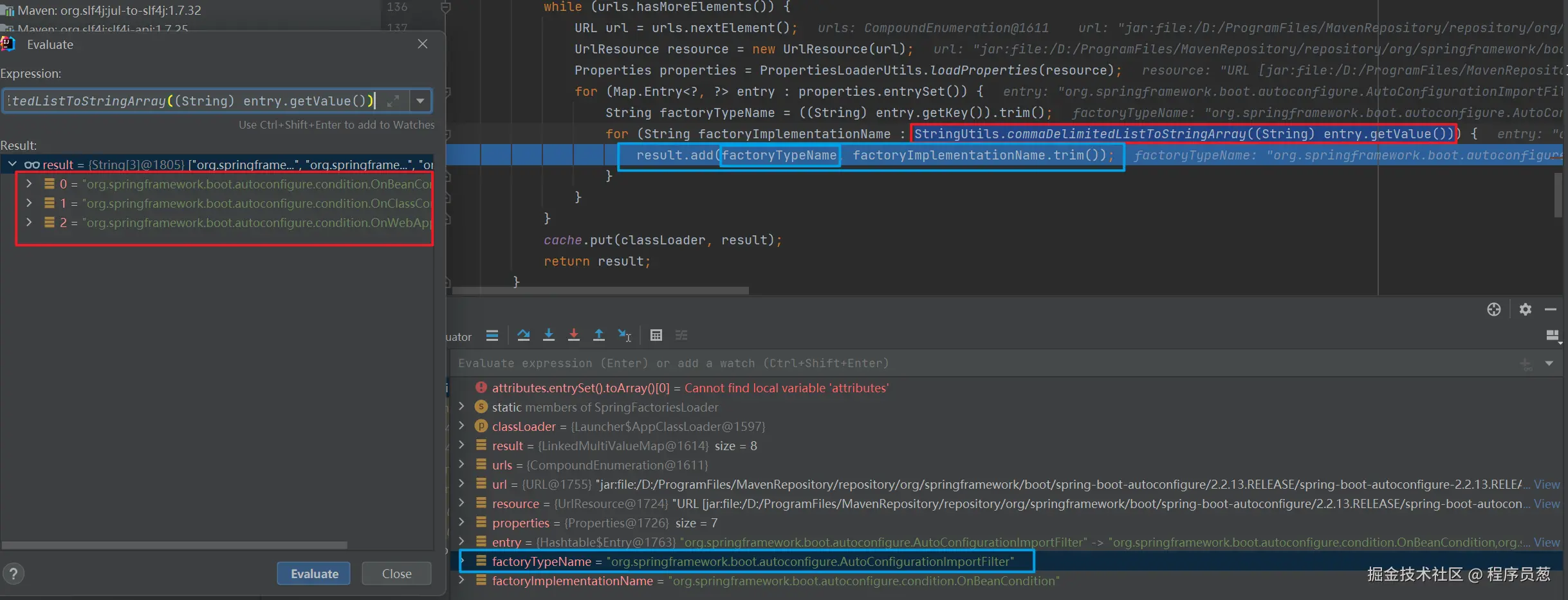Open watch expression history dropdown arrow
1568x600 pixels.
pos(1549,363)
